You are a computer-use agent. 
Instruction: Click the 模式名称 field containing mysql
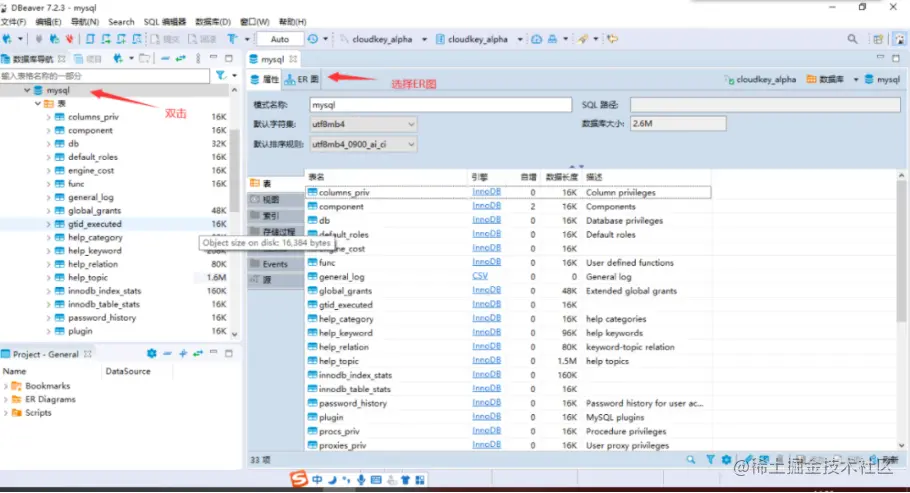pyautogui.click(x=440, y=105)
